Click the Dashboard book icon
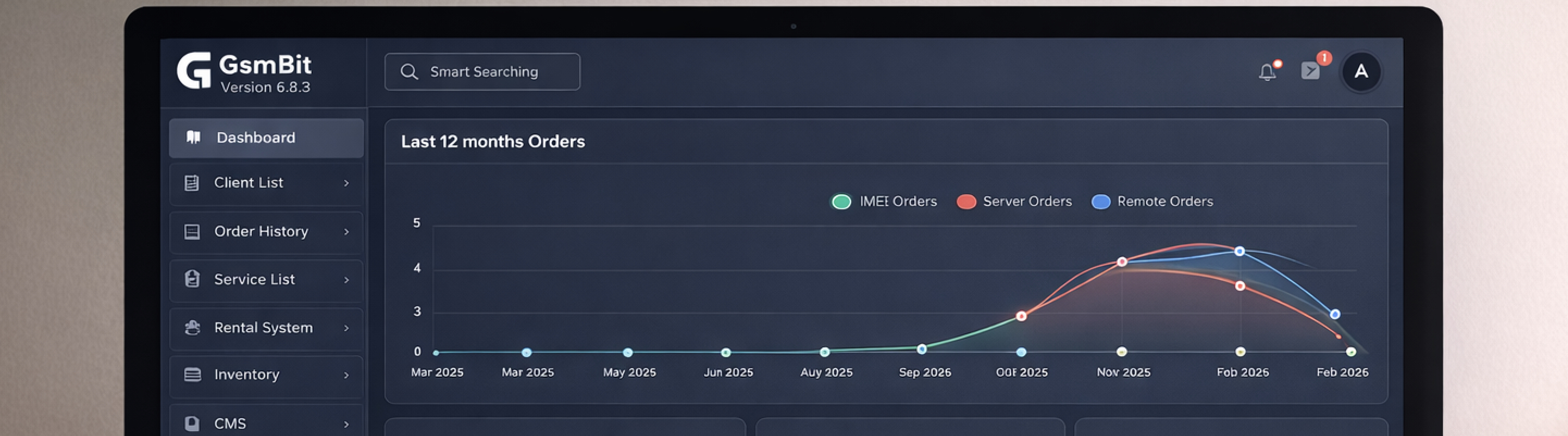Screen dimensions: 1568x436 point(193,138)
